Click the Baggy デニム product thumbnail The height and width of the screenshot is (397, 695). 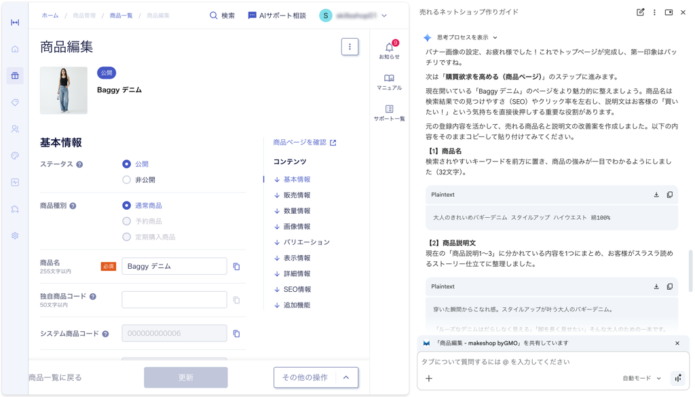pyautogui.click(x=64, y=90)
